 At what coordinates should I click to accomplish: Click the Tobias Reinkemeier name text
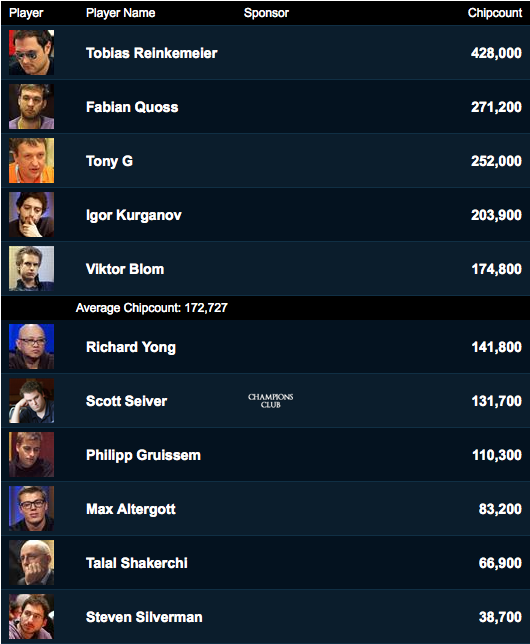click(152, 53)
